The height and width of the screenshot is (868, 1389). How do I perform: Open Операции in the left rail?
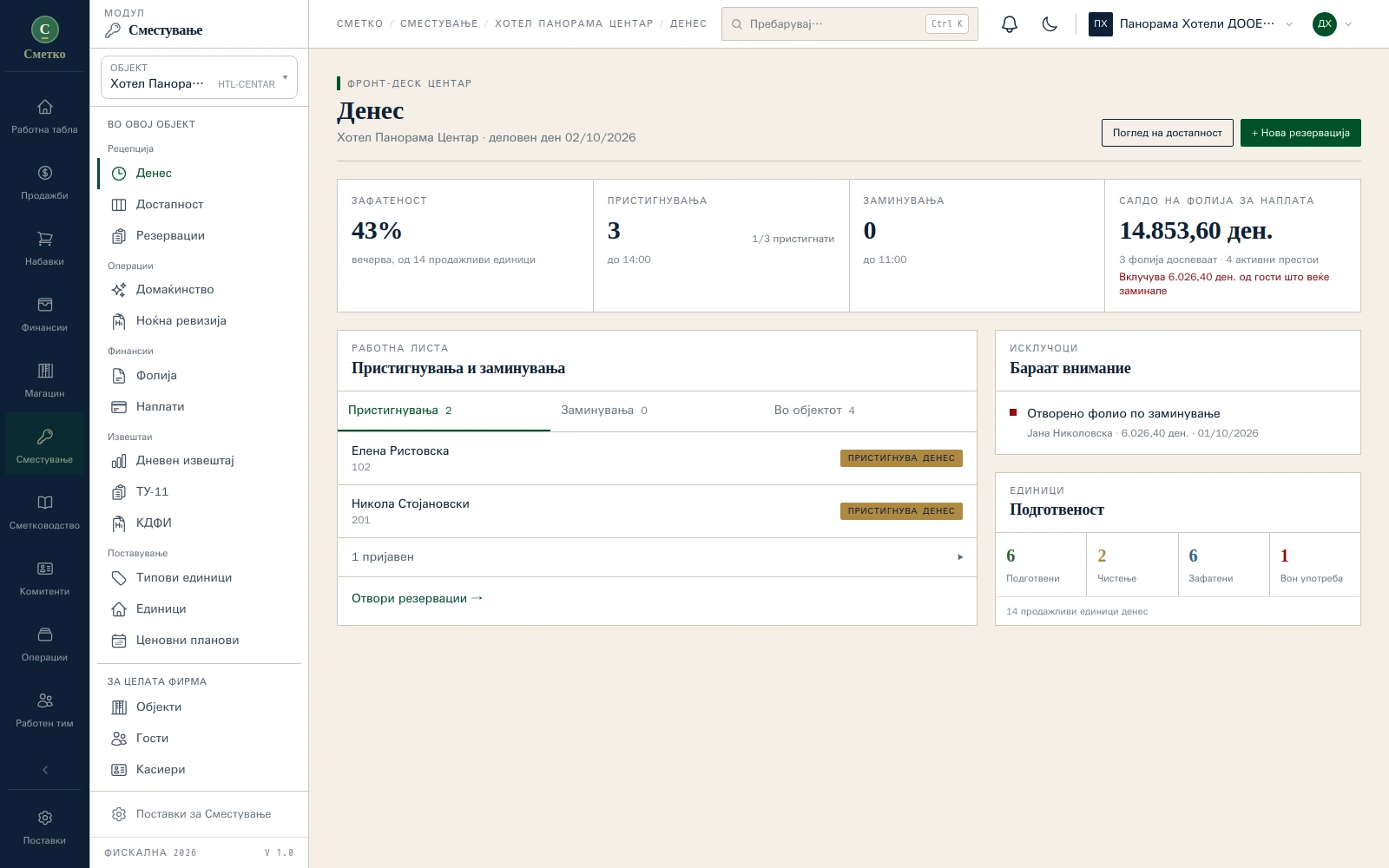click(44, 645)
